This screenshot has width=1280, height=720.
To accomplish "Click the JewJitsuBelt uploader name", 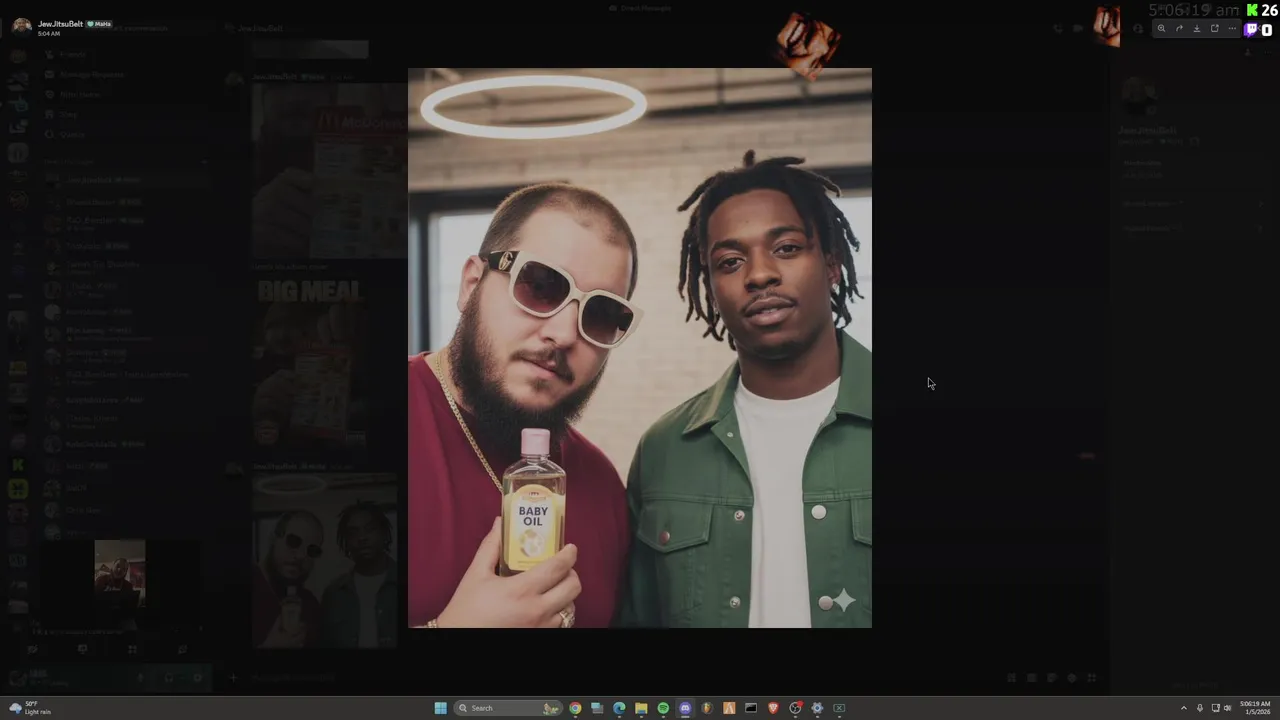I will pos(60,23).
